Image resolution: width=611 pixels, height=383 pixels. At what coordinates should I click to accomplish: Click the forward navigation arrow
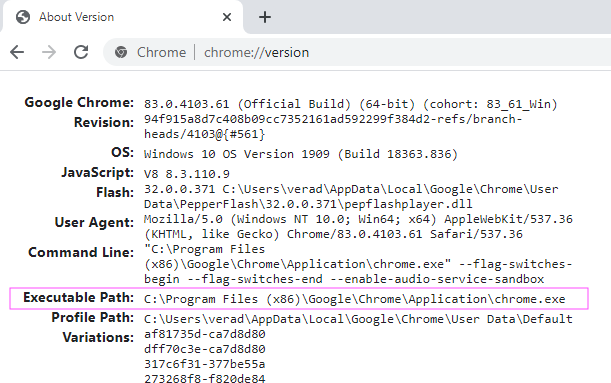pyautogui.click(x=49, y=52)
